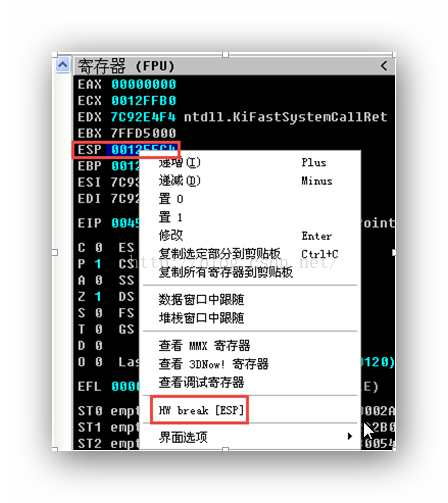Click the FS segment register label

pos(126,313)
